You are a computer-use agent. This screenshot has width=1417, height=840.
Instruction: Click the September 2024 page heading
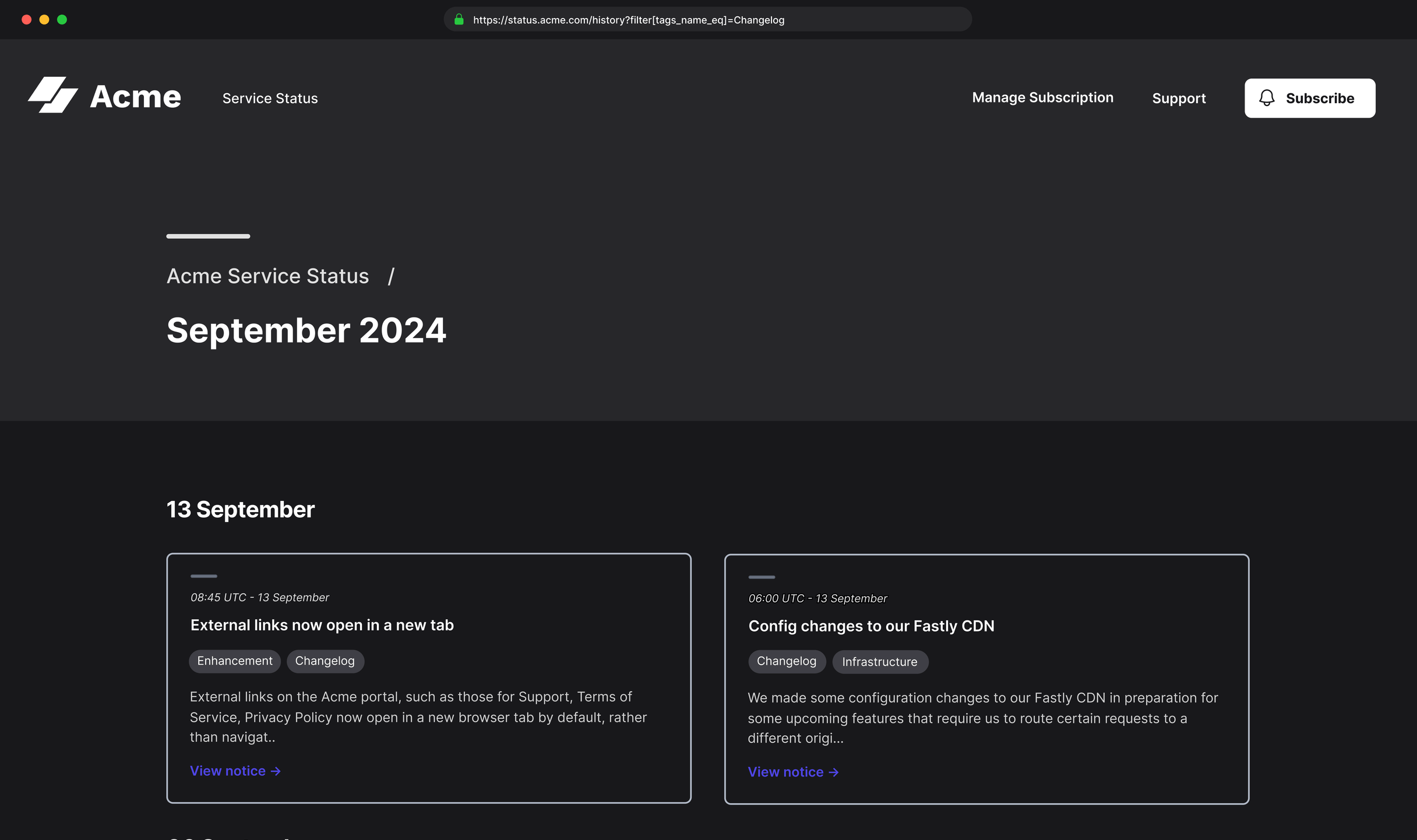pos(306,330)
